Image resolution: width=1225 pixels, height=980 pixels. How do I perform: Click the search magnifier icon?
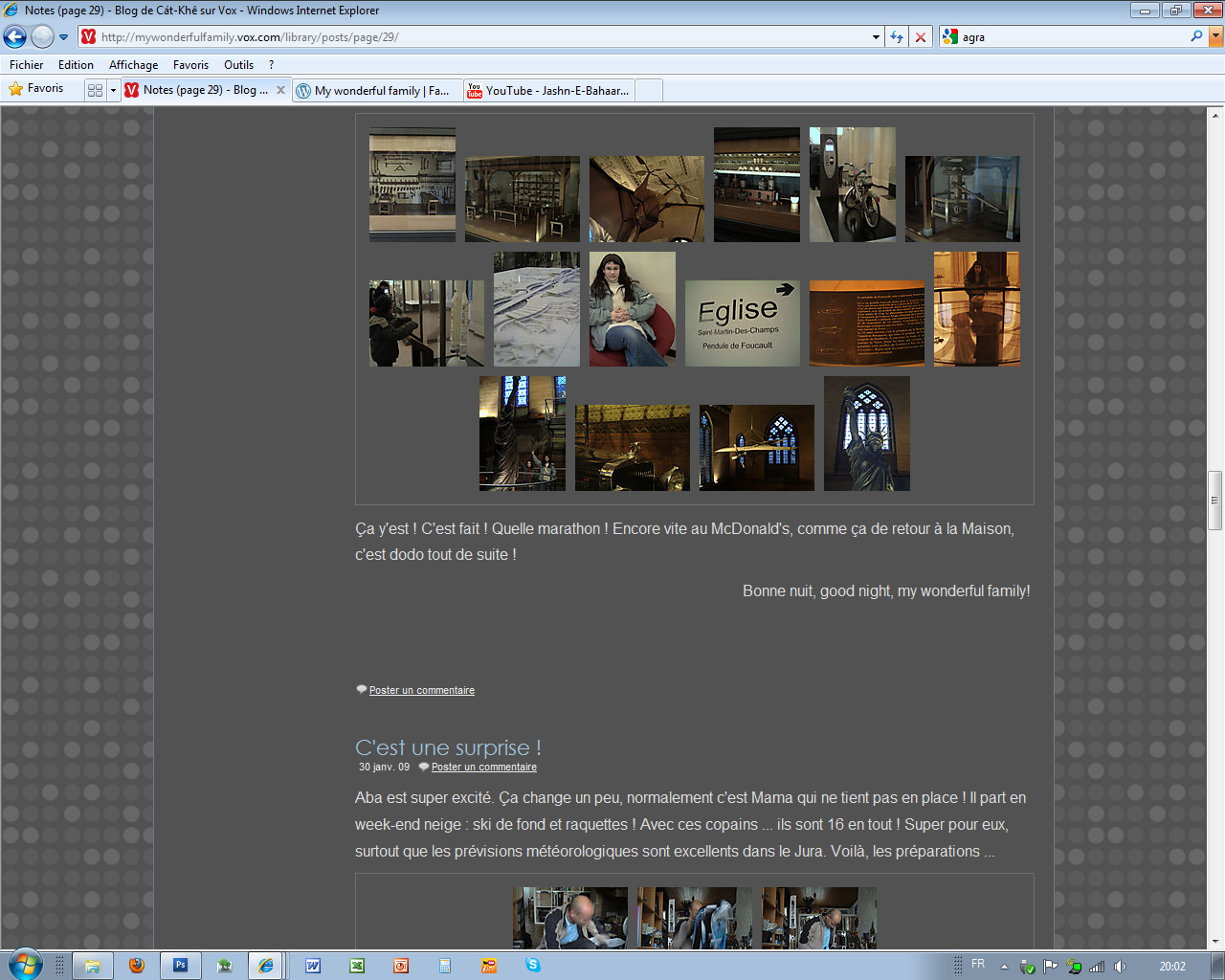click(1196, 36)
